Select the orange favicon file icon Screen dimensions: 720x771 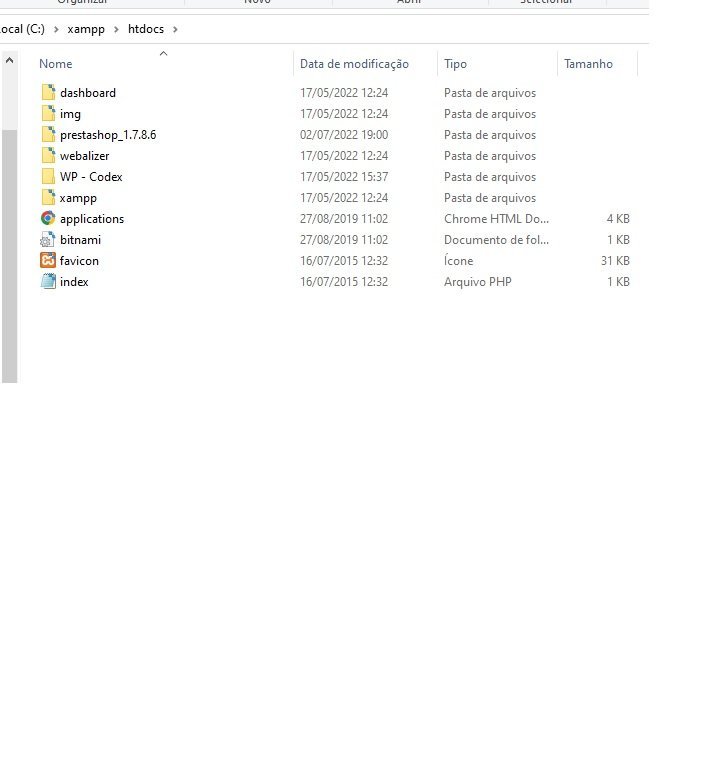48,260
